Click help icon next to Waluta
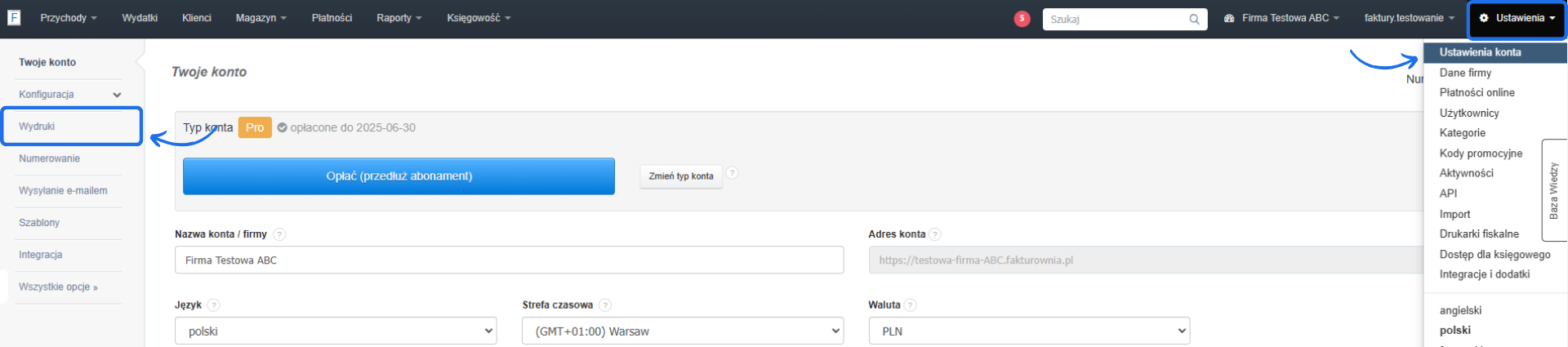1568x347 pixels. (x=911, y=305)
